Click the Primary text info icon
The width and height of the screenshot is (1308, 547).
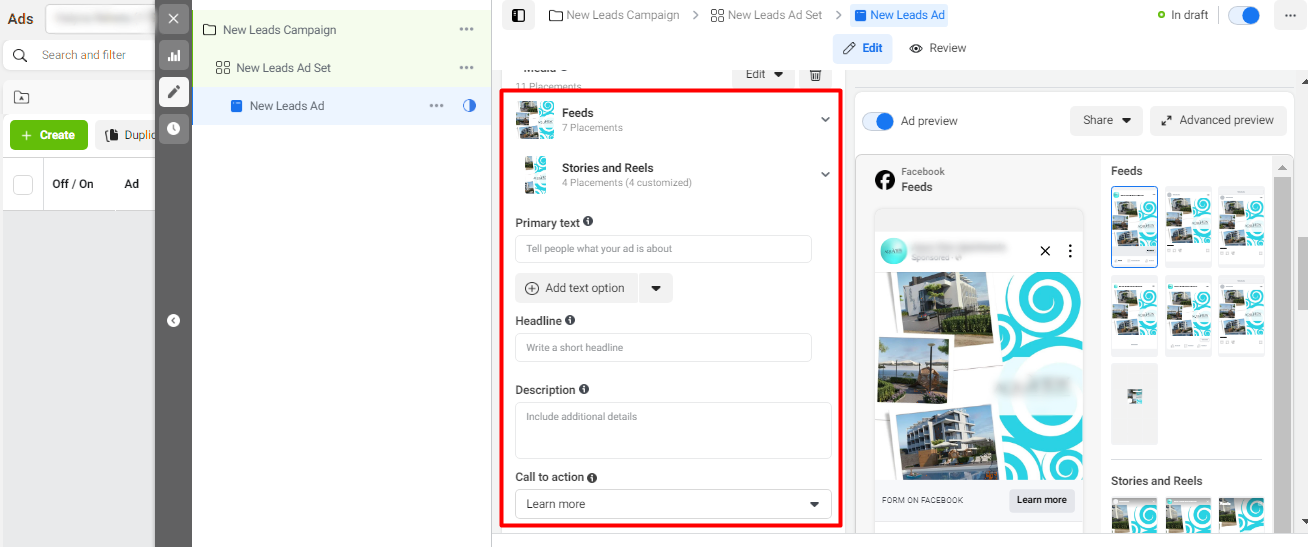click(x=588, y=222)
